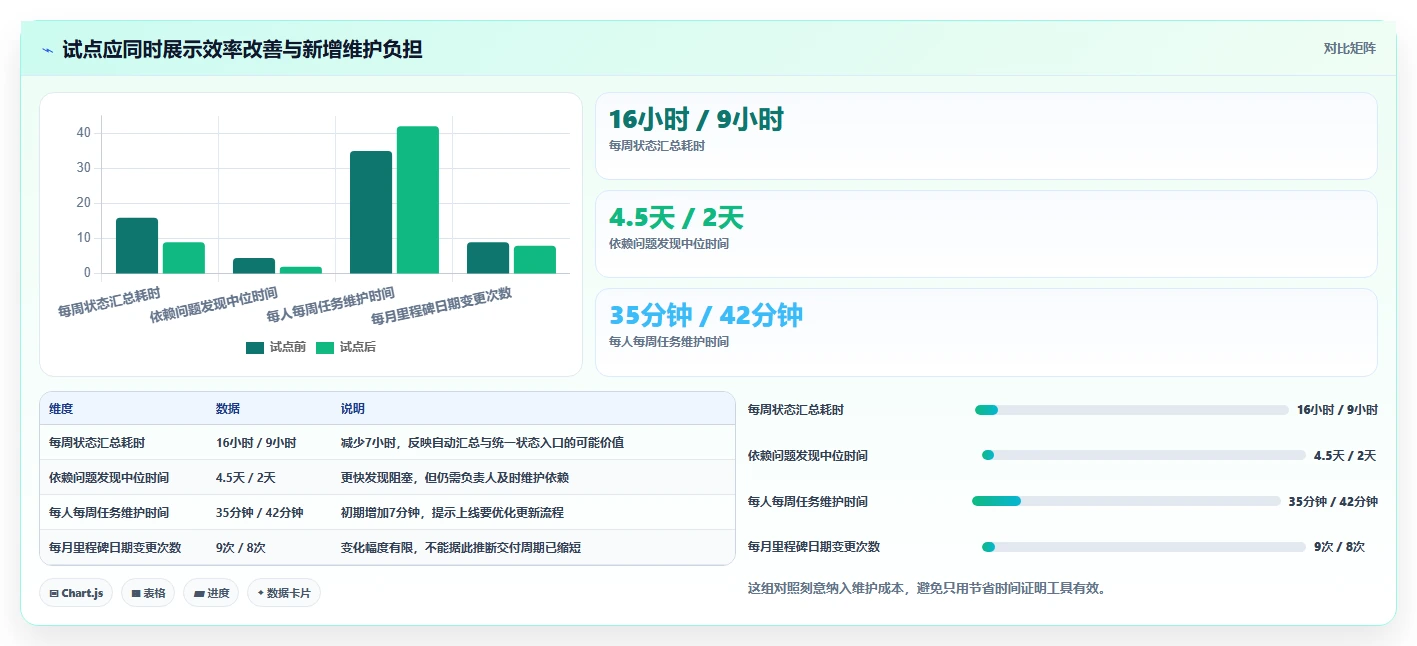Click the 维度 column header
The image size is (1417, 646).
61,409
